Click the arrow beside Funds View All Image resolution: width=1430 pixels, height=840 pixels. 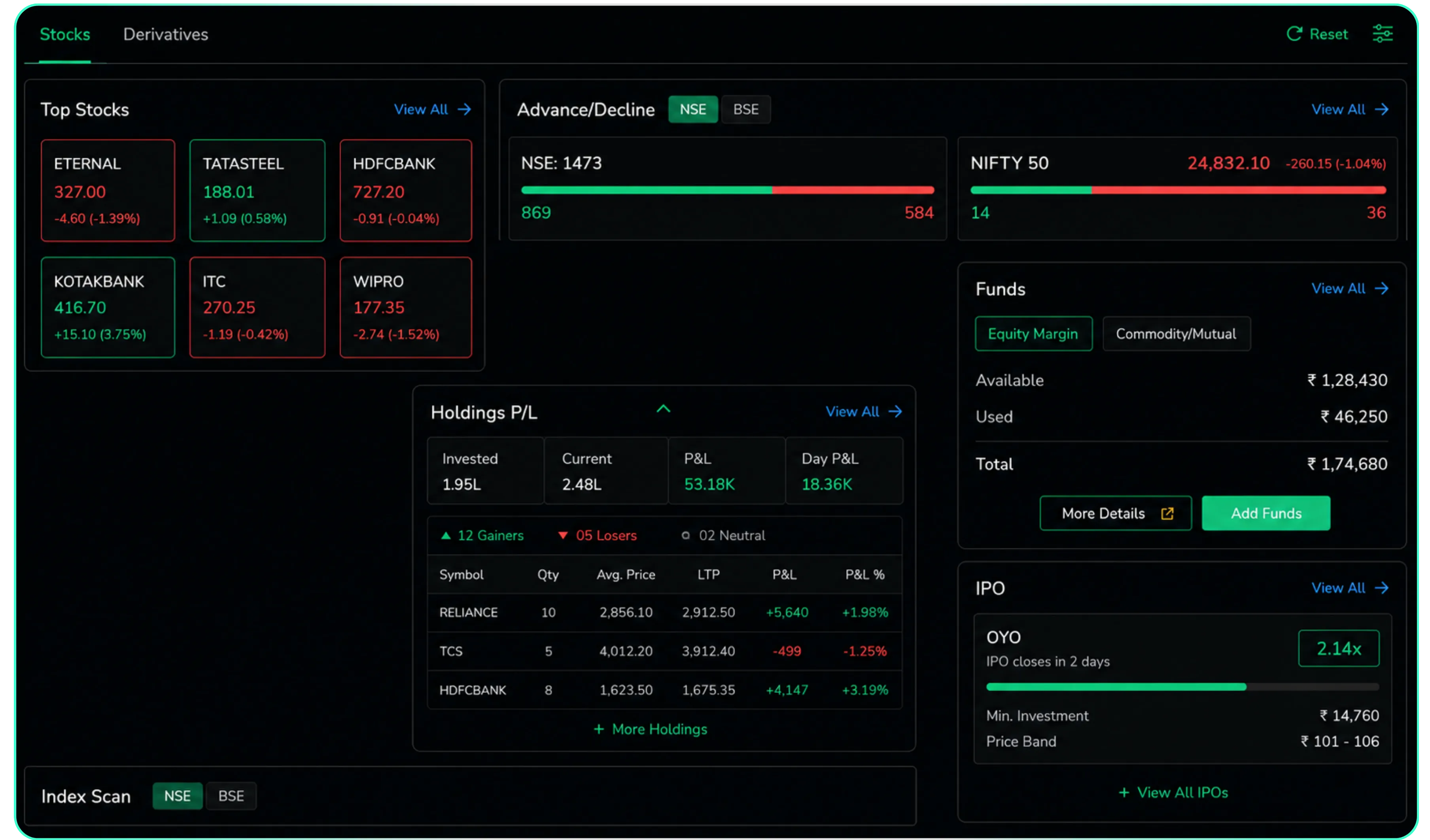[1382, 289]
